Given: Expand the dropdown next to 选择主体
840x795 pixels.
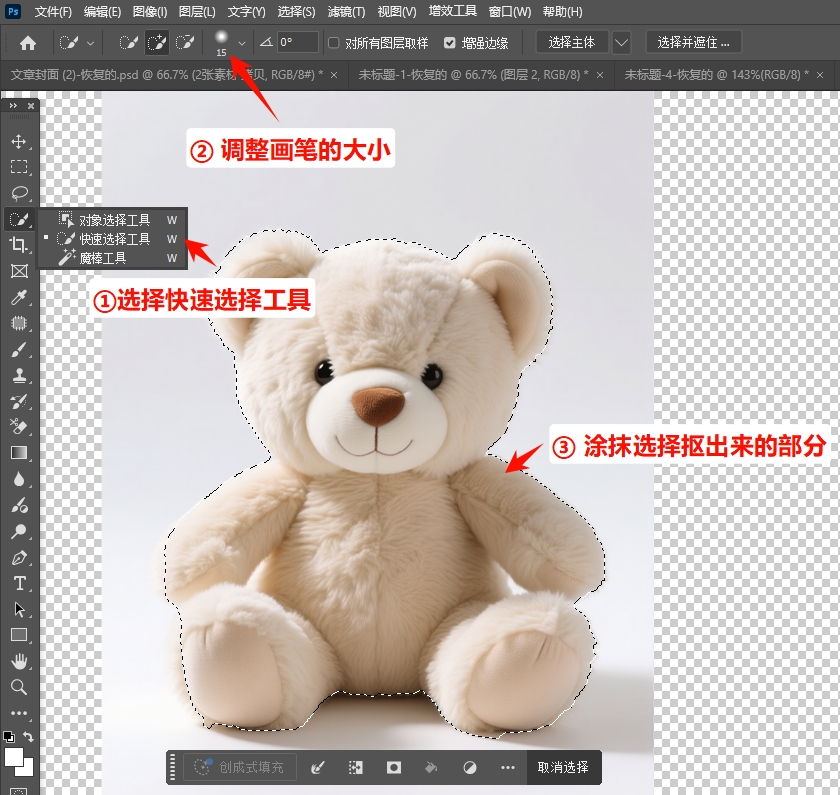Looking at the screenshot, I should (620, 43).
